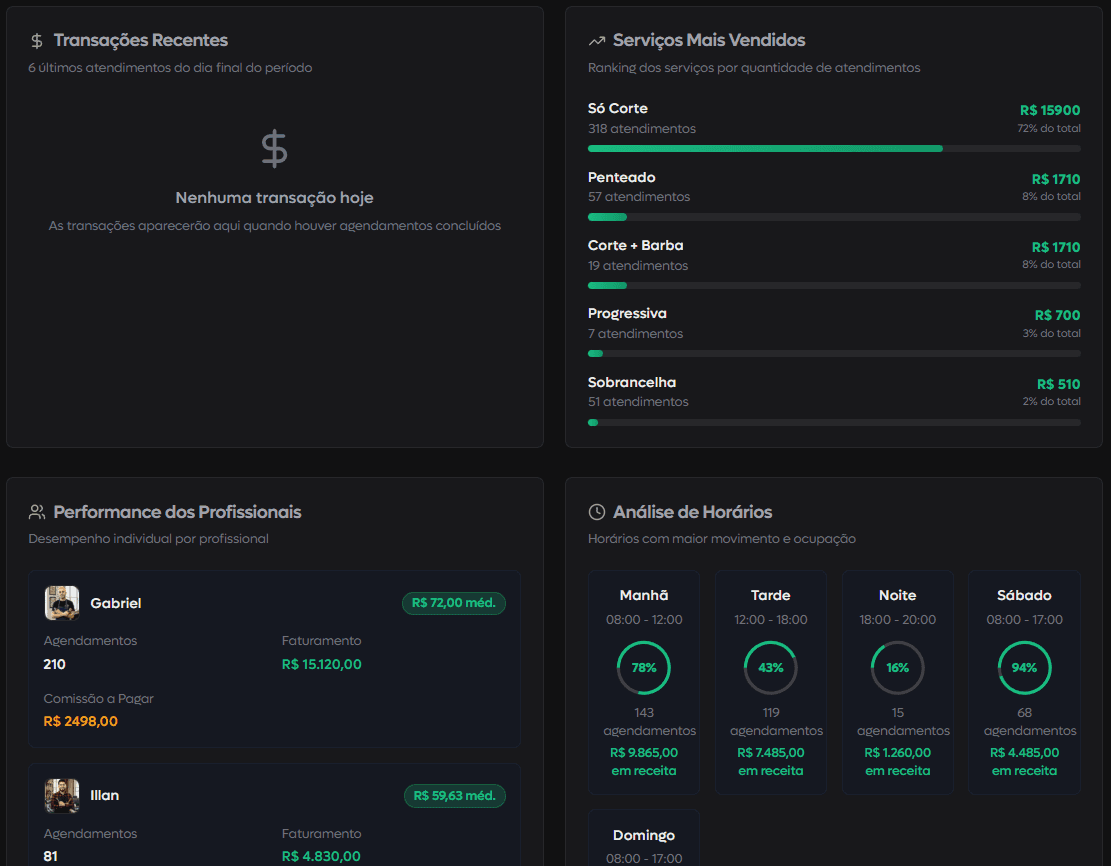
Task: Click the Penteado progress bar
Action: pyautogui.click(x=834, y=217)
